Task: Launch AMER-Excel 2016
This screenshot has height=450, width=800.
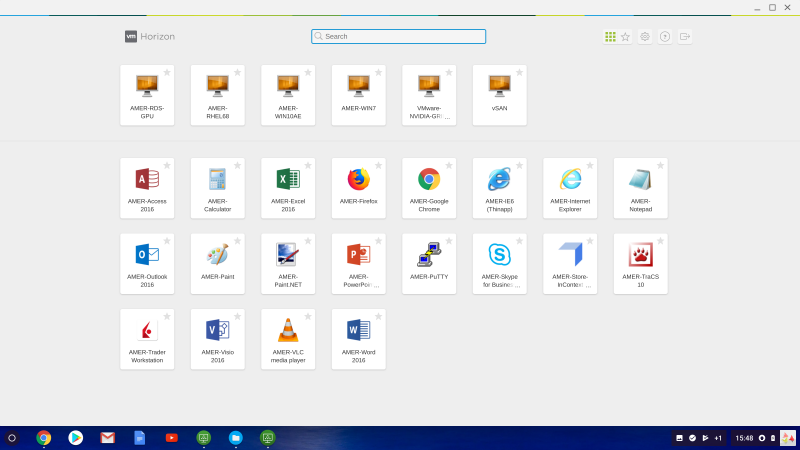Action: click(x=288, y=180)
